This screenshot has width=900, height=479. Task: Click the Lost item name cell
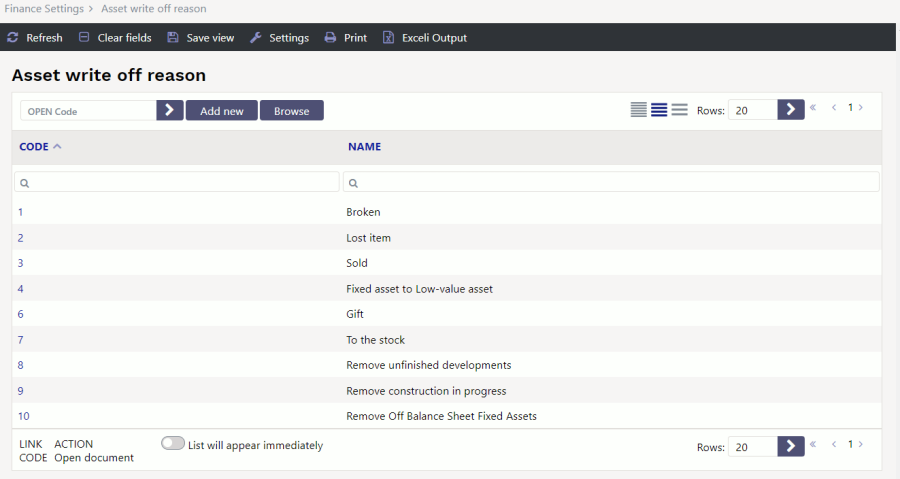tap(368, 238)
